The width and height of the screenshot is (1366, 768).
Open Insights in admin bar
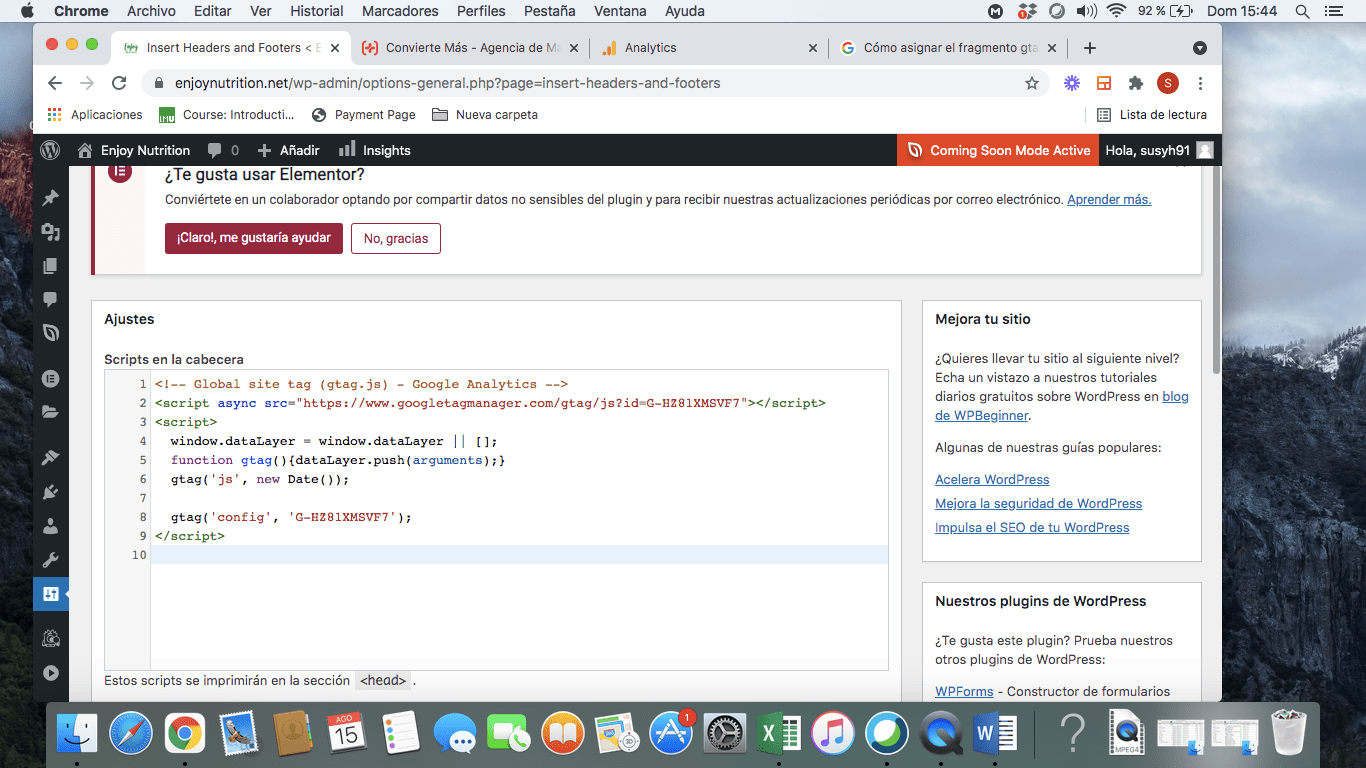point(375,150)
